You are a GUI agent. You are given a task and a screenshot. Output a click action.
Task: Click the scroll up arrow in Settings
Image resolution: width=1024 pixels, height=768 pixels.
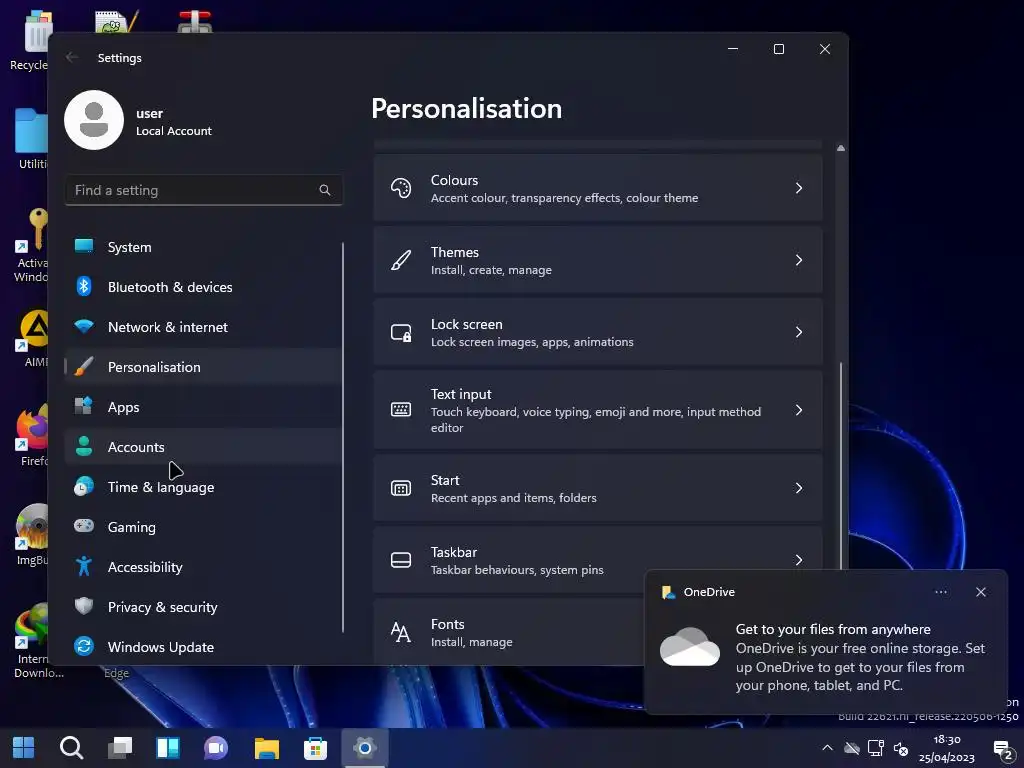pos(840,148)
